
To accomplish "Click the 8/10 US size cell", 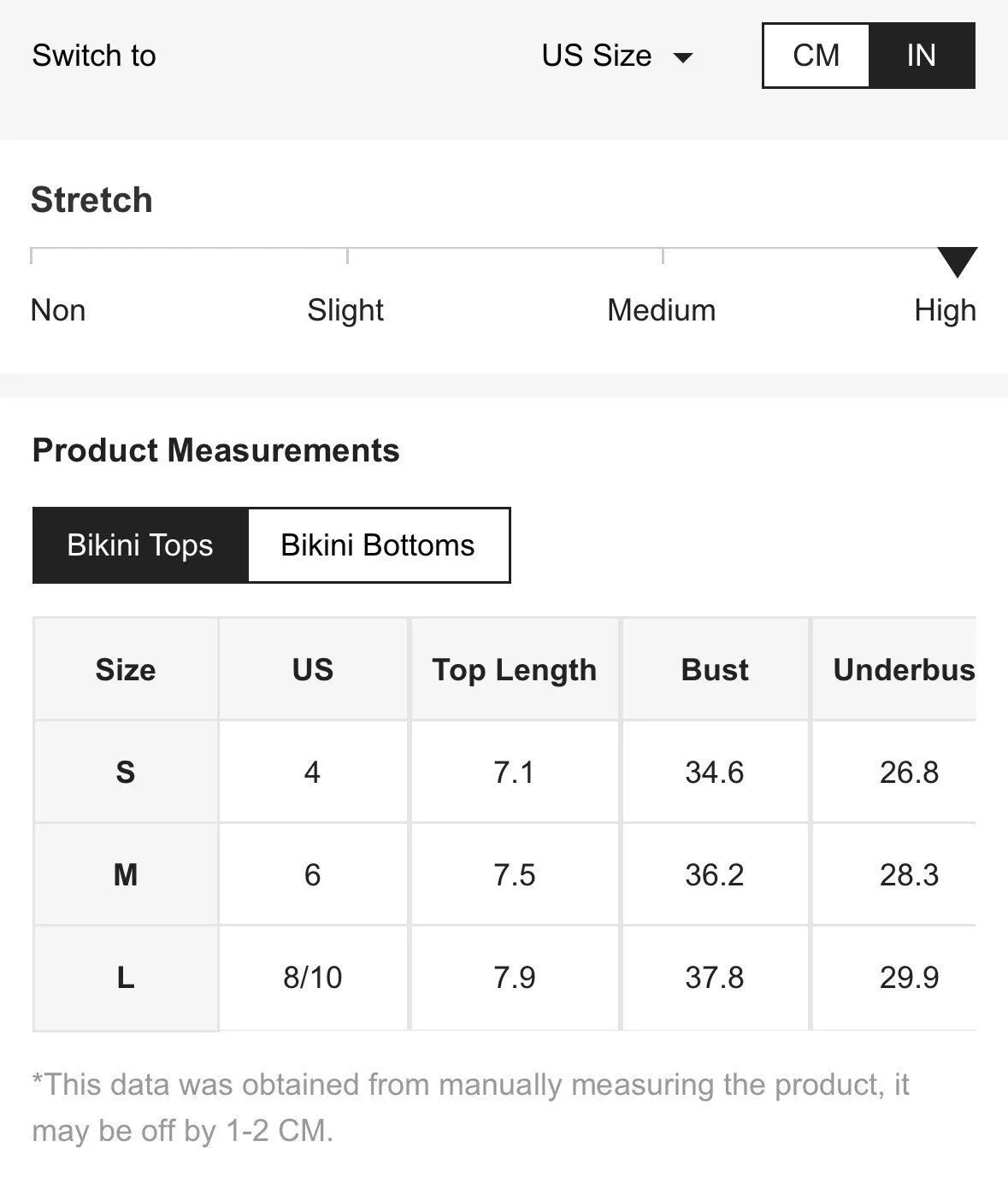I will tap(313, 977).
